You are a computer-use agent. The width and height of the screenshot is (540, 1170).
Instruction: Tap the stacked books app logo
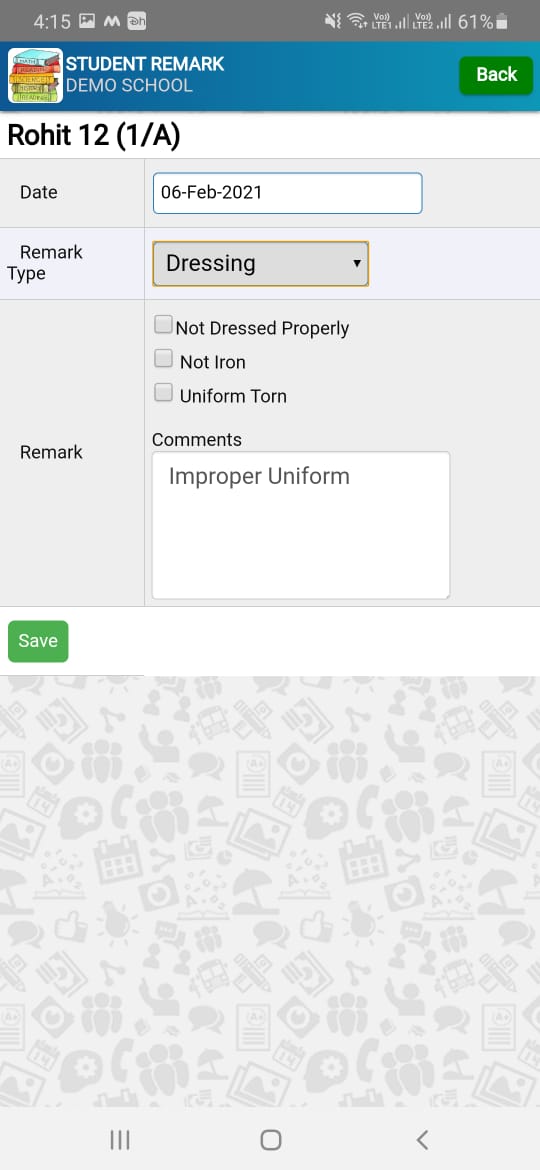[35, 75]
